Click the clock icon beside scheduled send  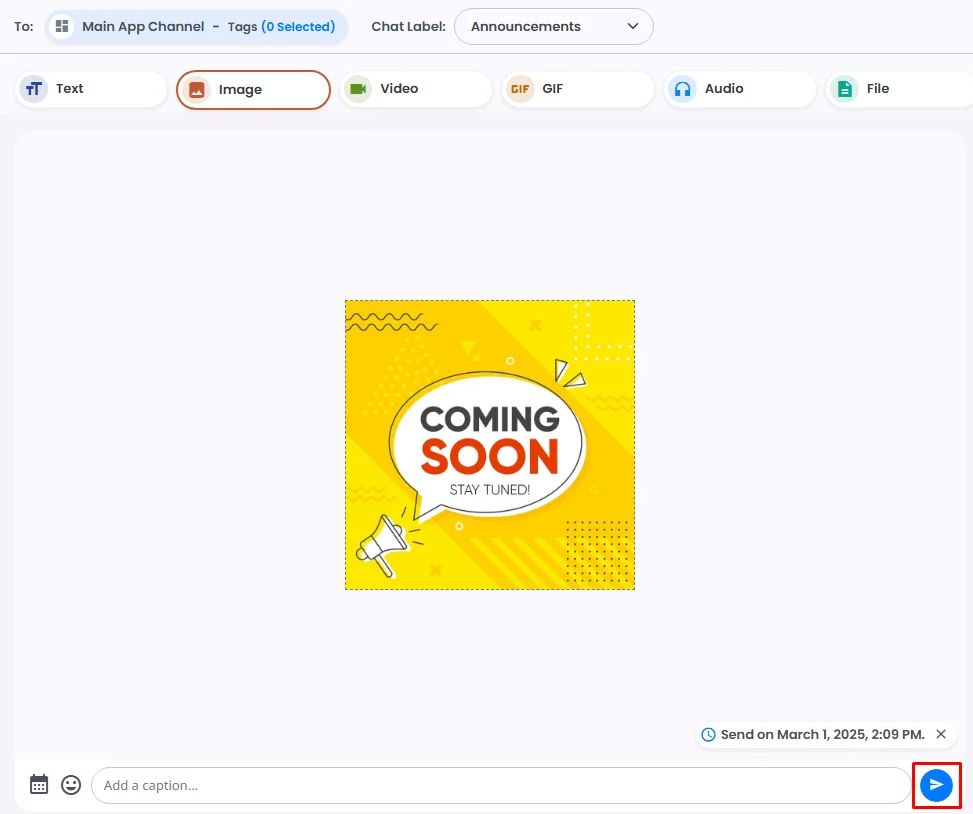708,735
